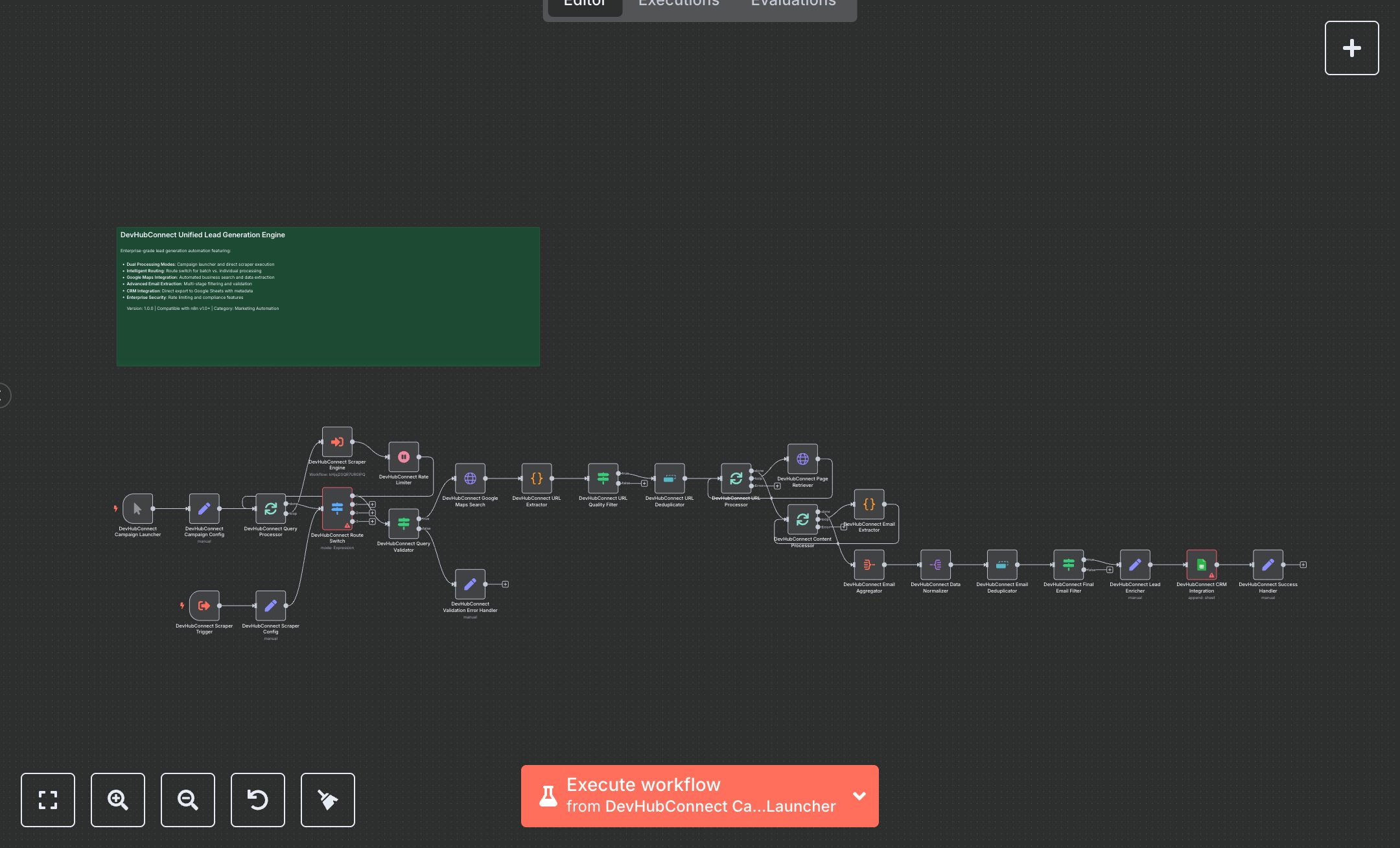Select the DevHubConnect Route Switch node
This screenshot has width=1400, height=848.
click(337, 510)
